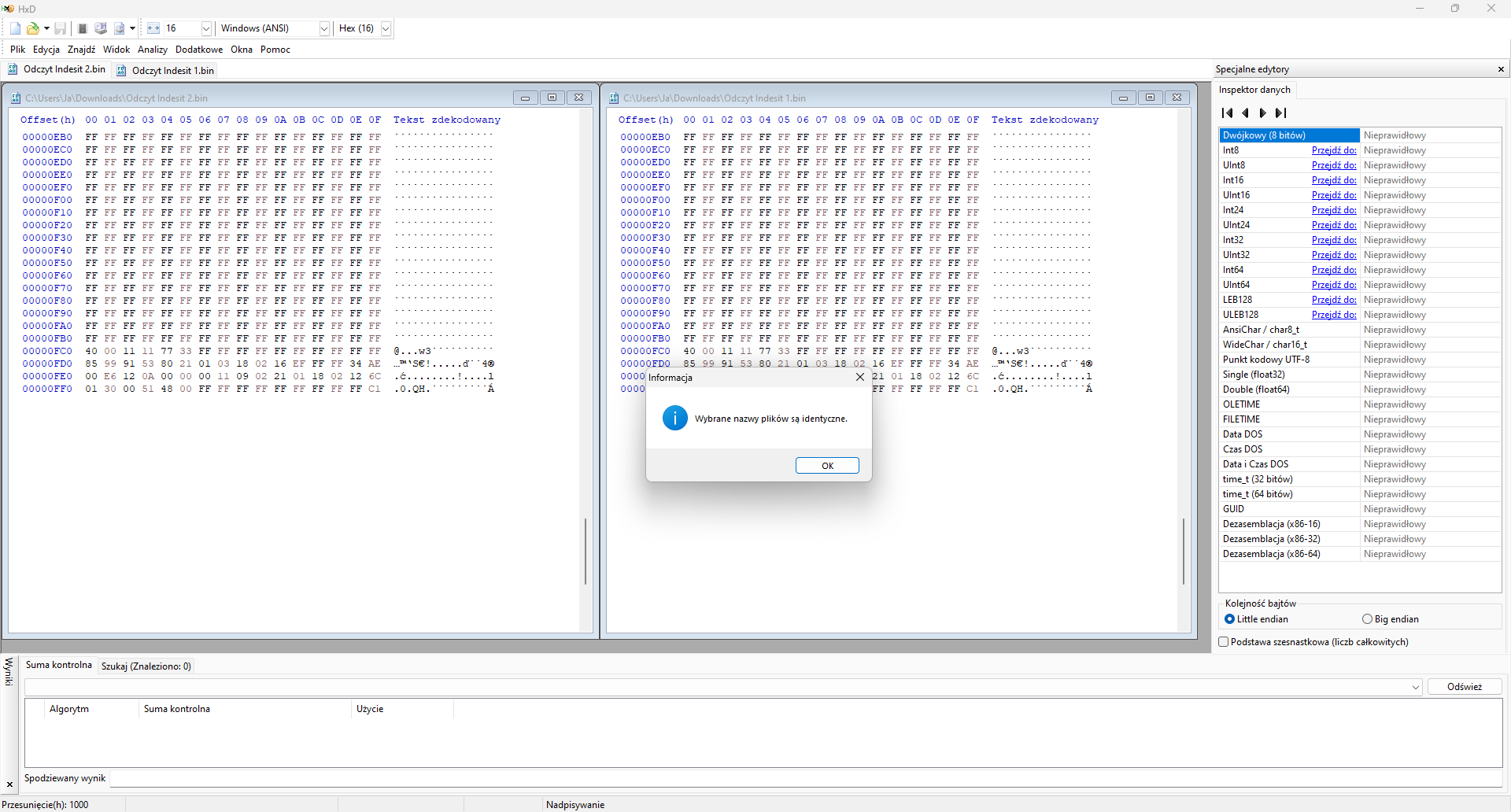Click scrollbar thumb in Indesit 1.bin window

(1184, 551)
